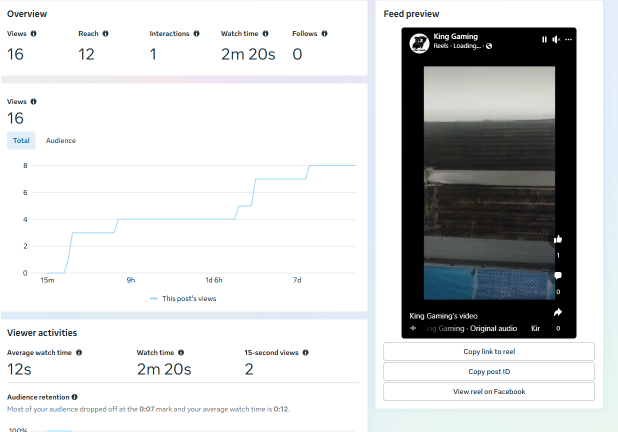This screenshot has width=618, height=432.
Task: Click the info icon beside 15-second views
Action: click(x=305, y=352)
